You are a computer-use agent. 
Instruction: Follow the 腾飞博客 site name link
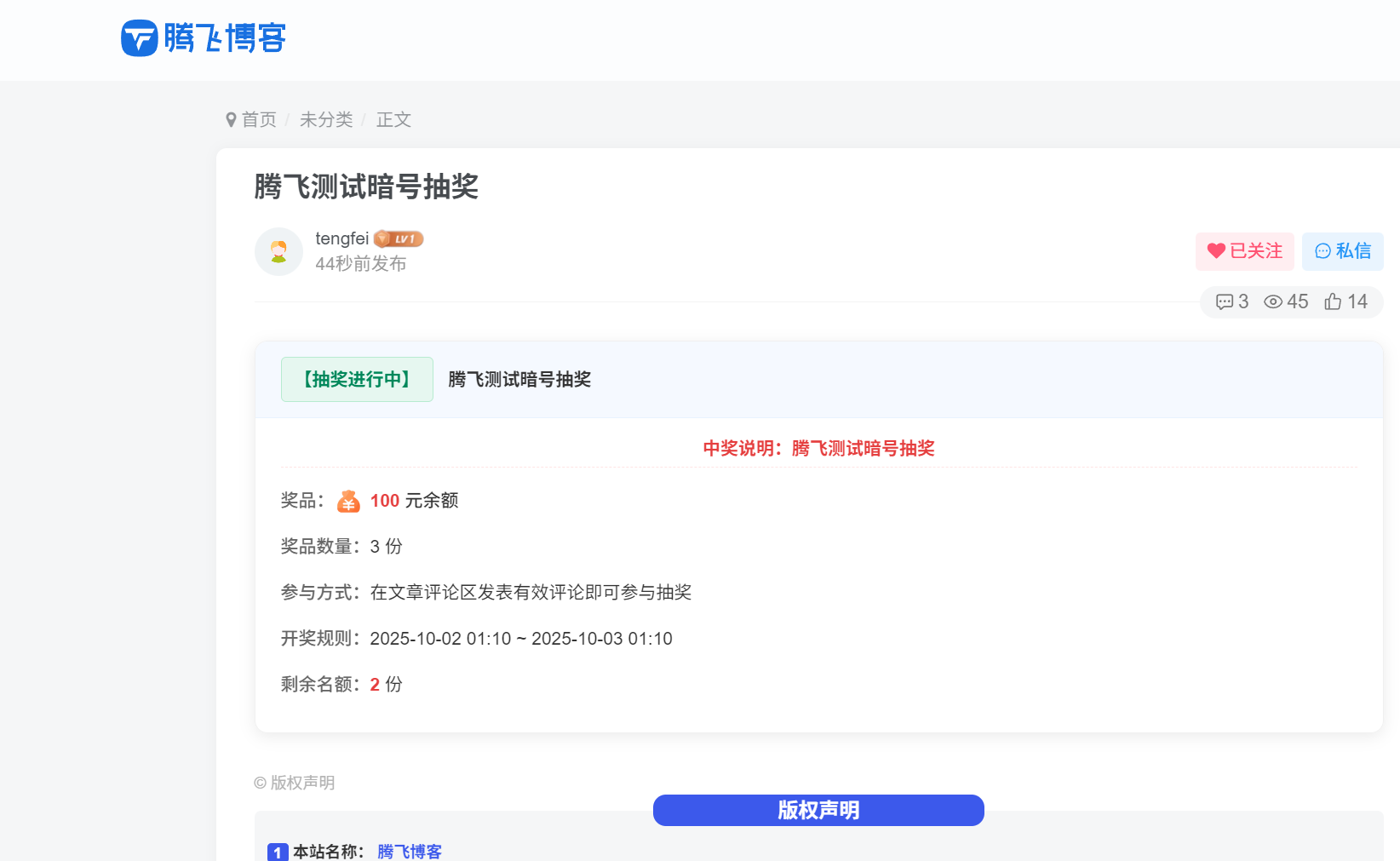click(x=410, y=851)
